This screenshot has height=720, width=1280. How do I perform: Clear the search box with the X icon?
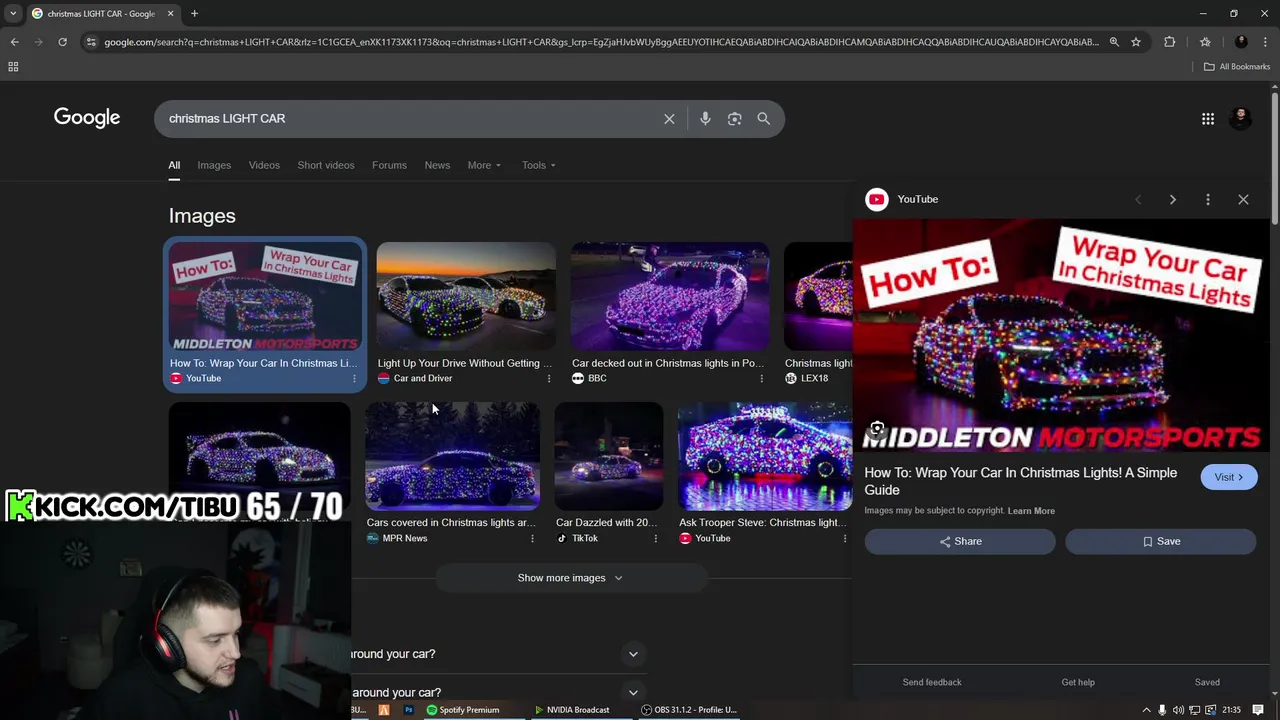pos(669,119)
